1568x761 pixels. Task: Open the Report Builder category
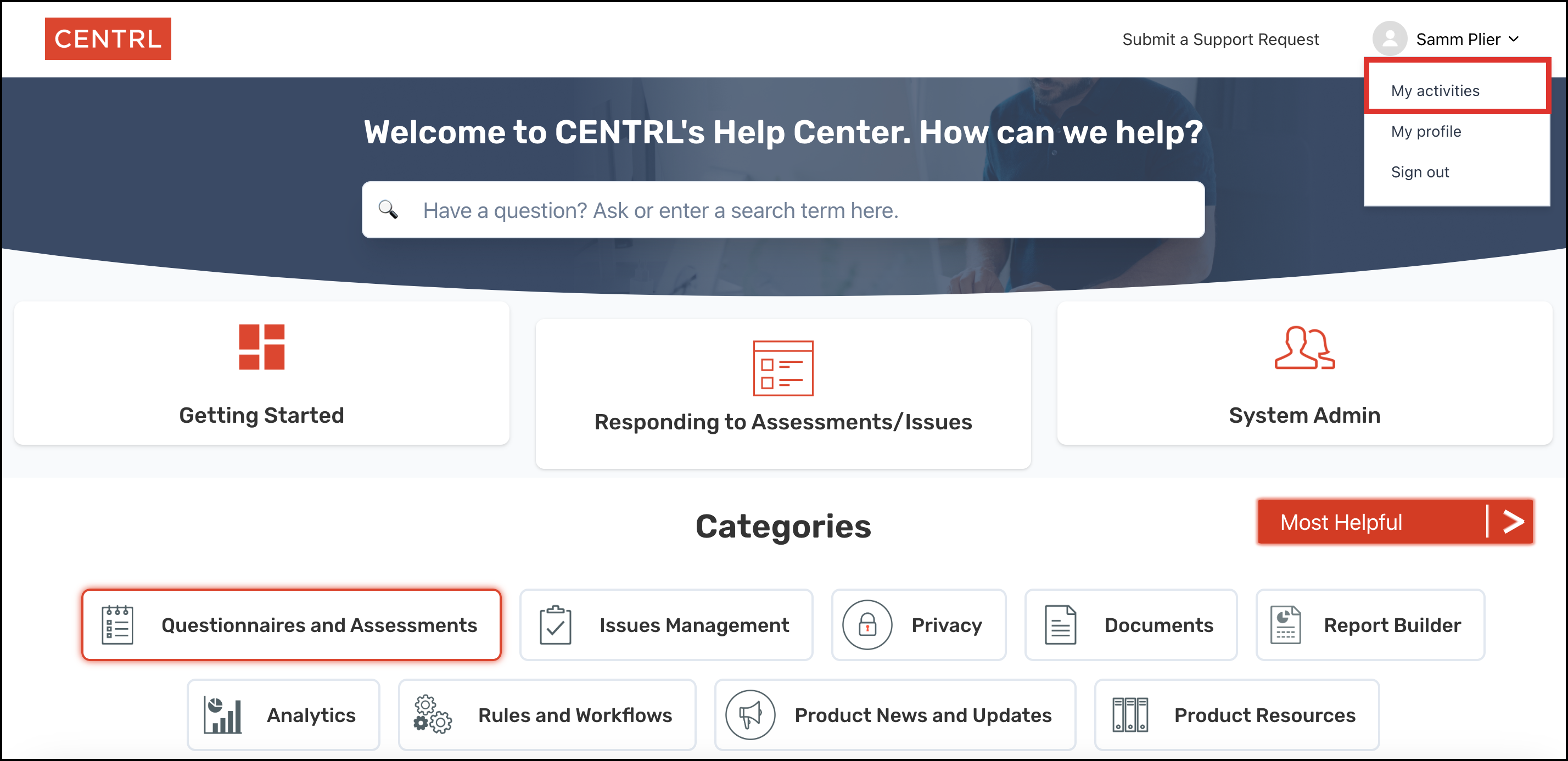(1371, 625)
